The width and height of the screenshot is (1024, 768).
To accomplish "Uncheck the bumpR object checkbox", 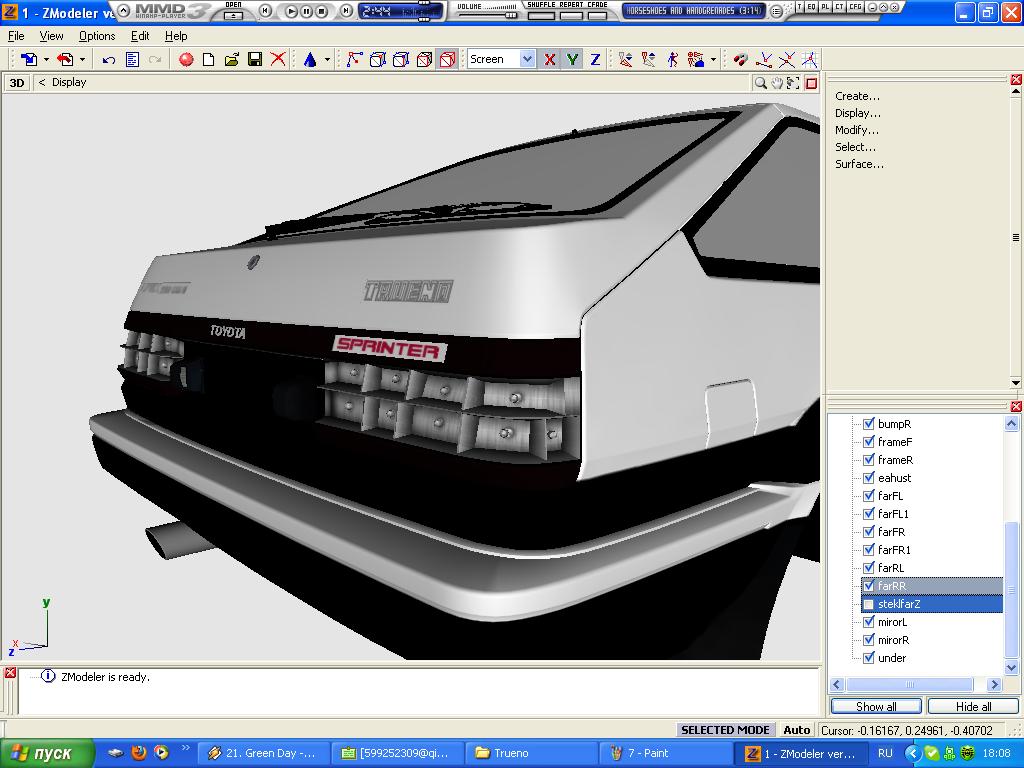I will pos(869,424).
